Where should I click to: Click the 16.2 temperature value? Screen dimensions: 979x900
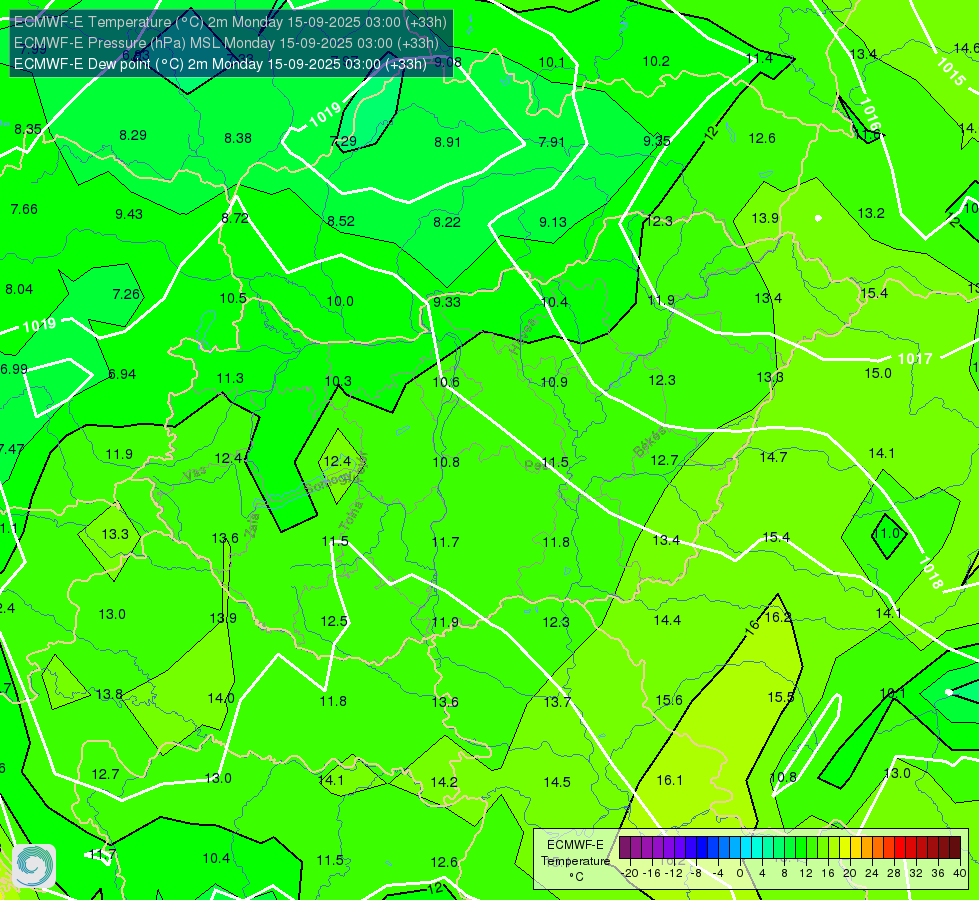[778, 617]
